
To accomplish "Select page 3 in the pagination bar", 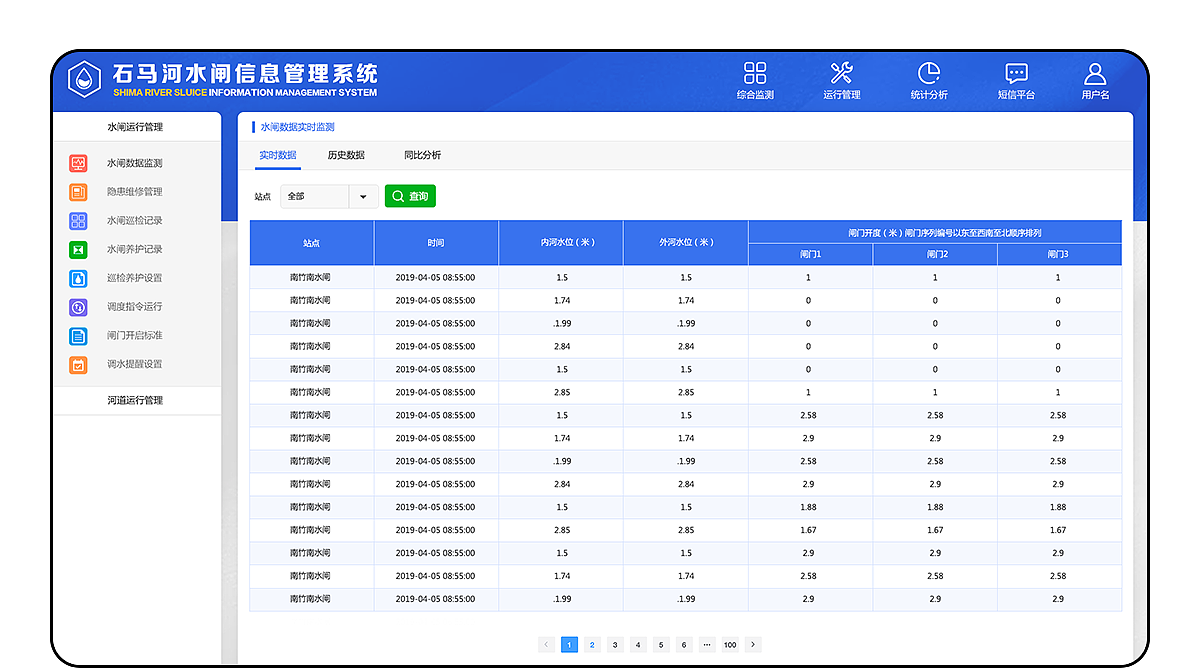I will coord(615,645).
